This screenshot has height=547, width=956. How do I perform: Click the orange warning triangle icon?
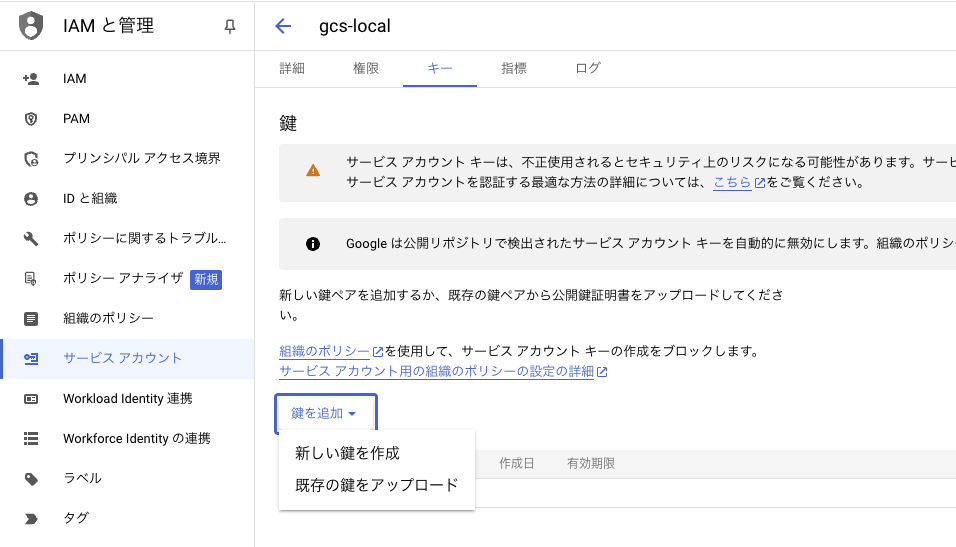[313, 171]
